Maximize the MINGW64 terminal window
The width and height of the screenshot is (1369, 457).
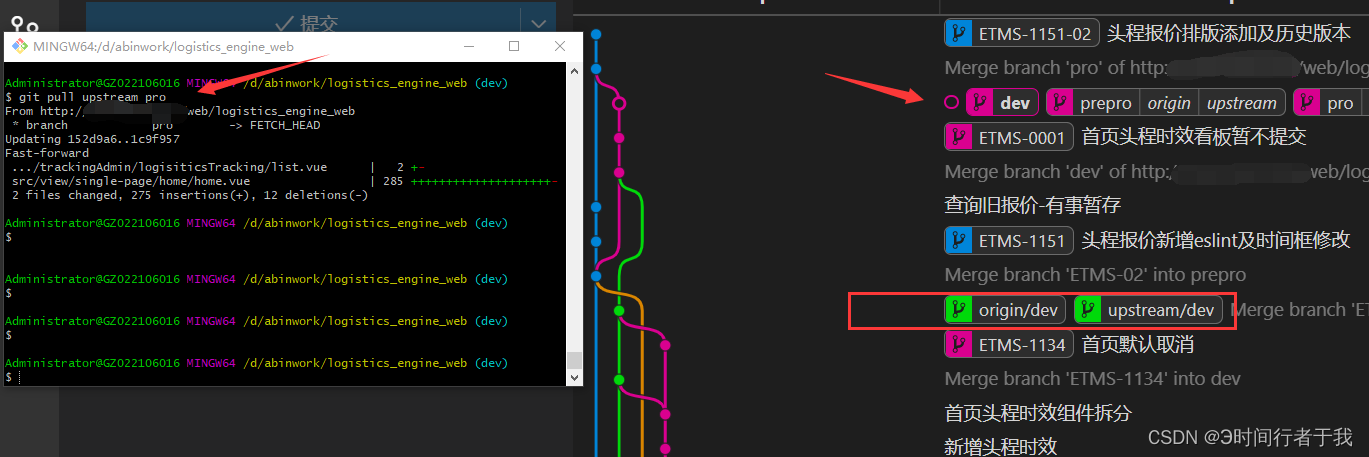[x=514, y=46]
